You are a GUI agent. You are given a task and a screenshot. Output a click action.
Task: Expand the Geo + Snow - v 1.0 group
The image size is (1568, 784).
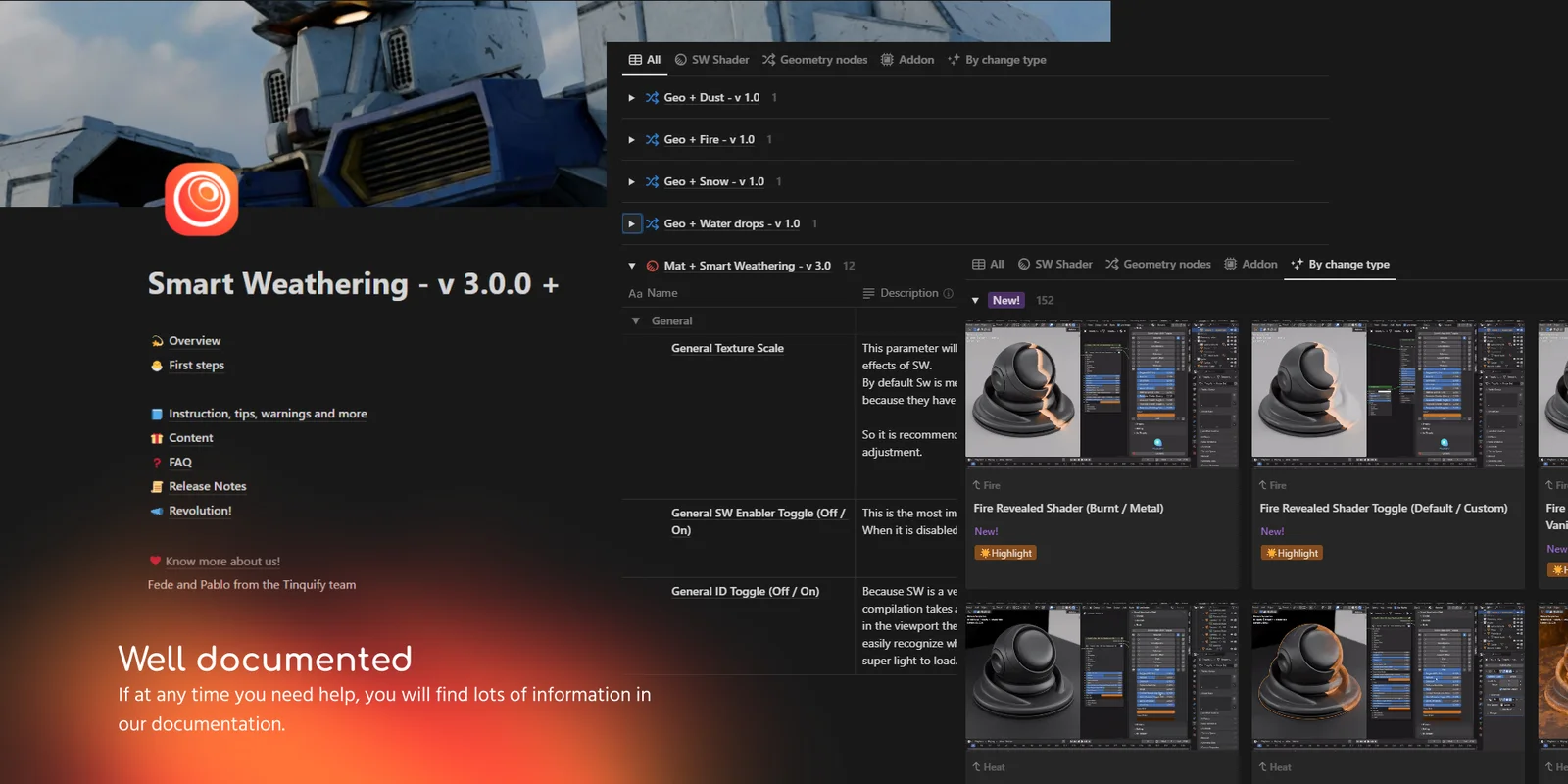click(x=631, y=182)
